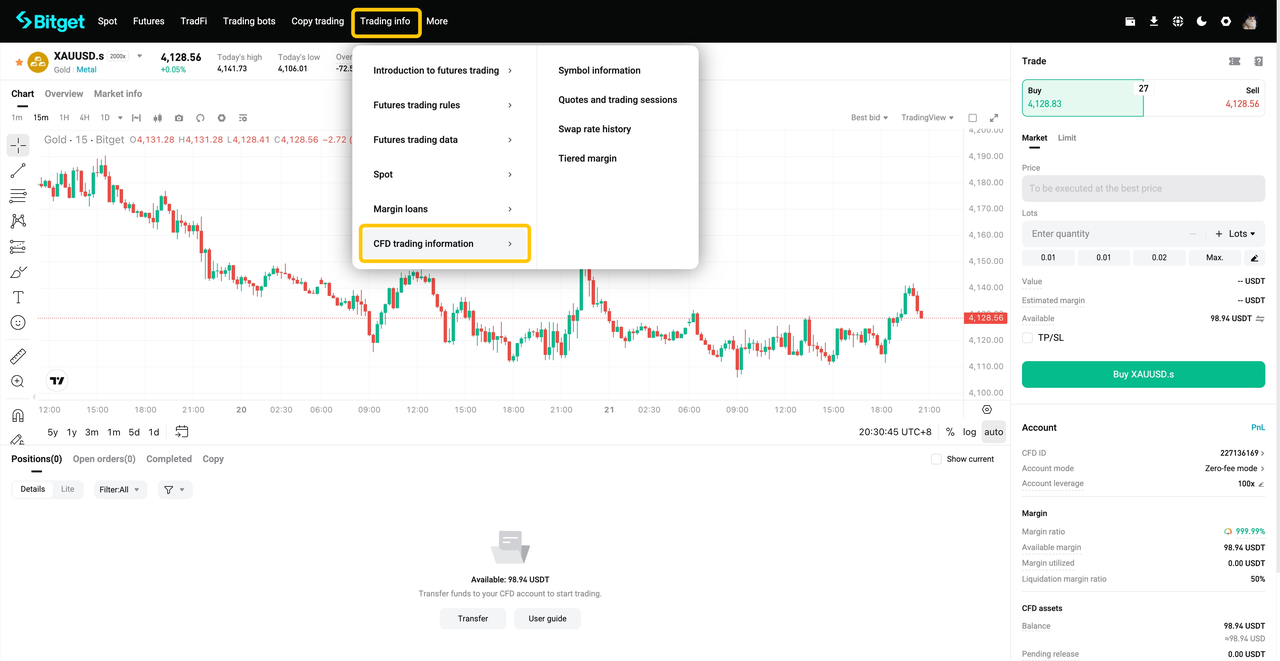Select the crosshair cursor tool

click(18, 146)
